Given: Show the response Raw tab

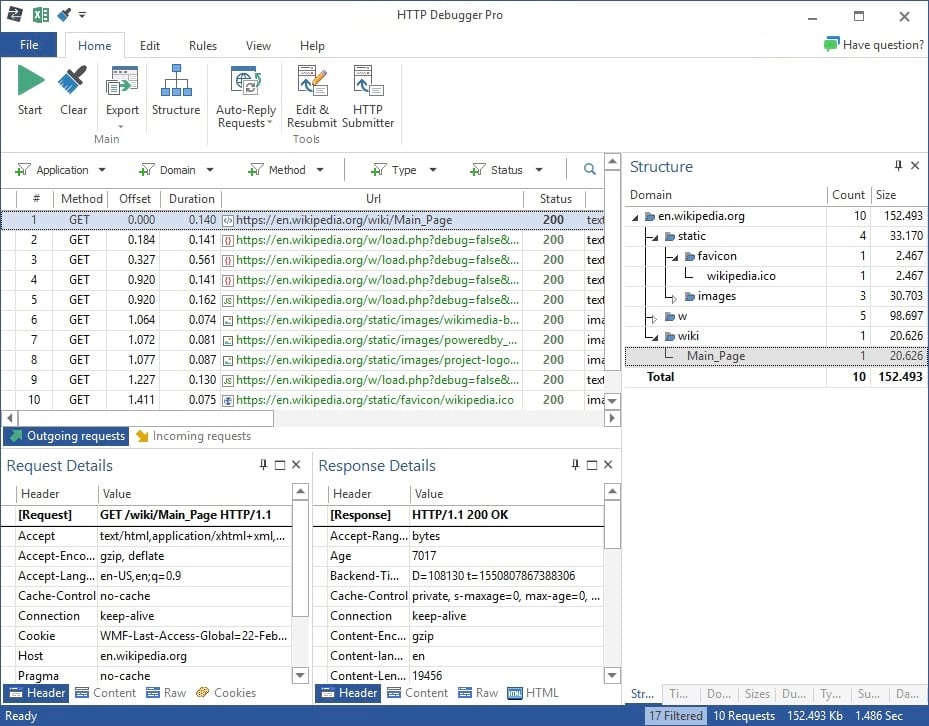Looking at the screenshot, I should [478, 693].
